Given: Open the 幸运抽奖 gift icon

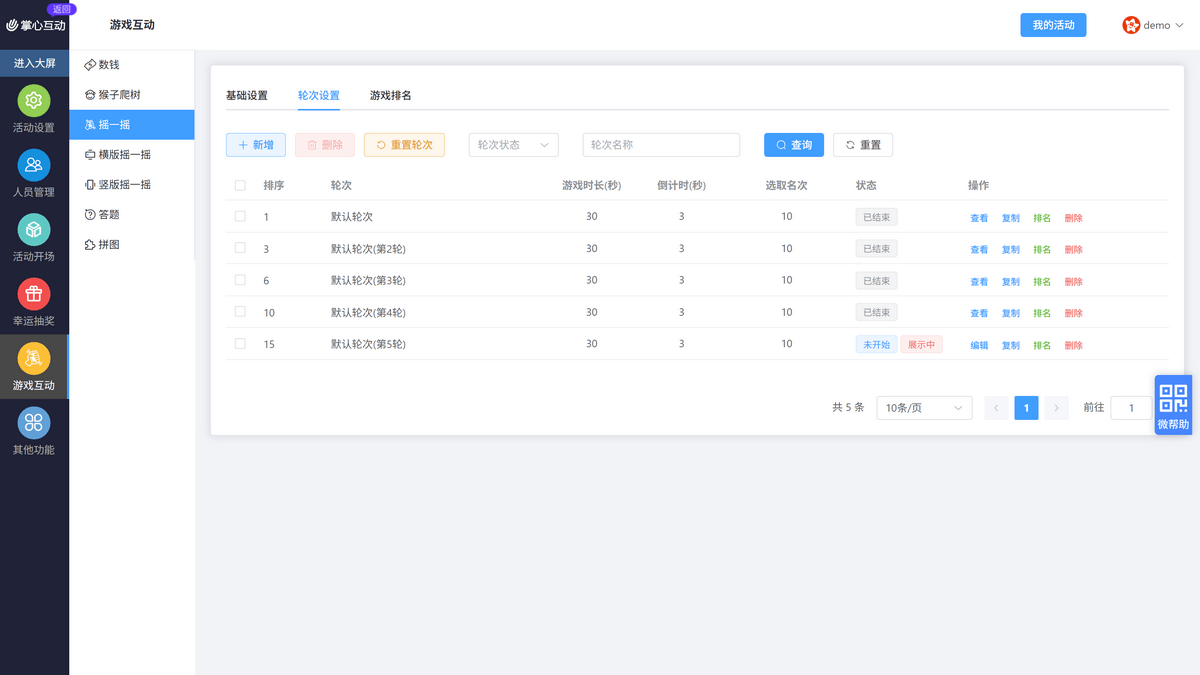Looking at the screenshot, I should click(x=34, y=294).
